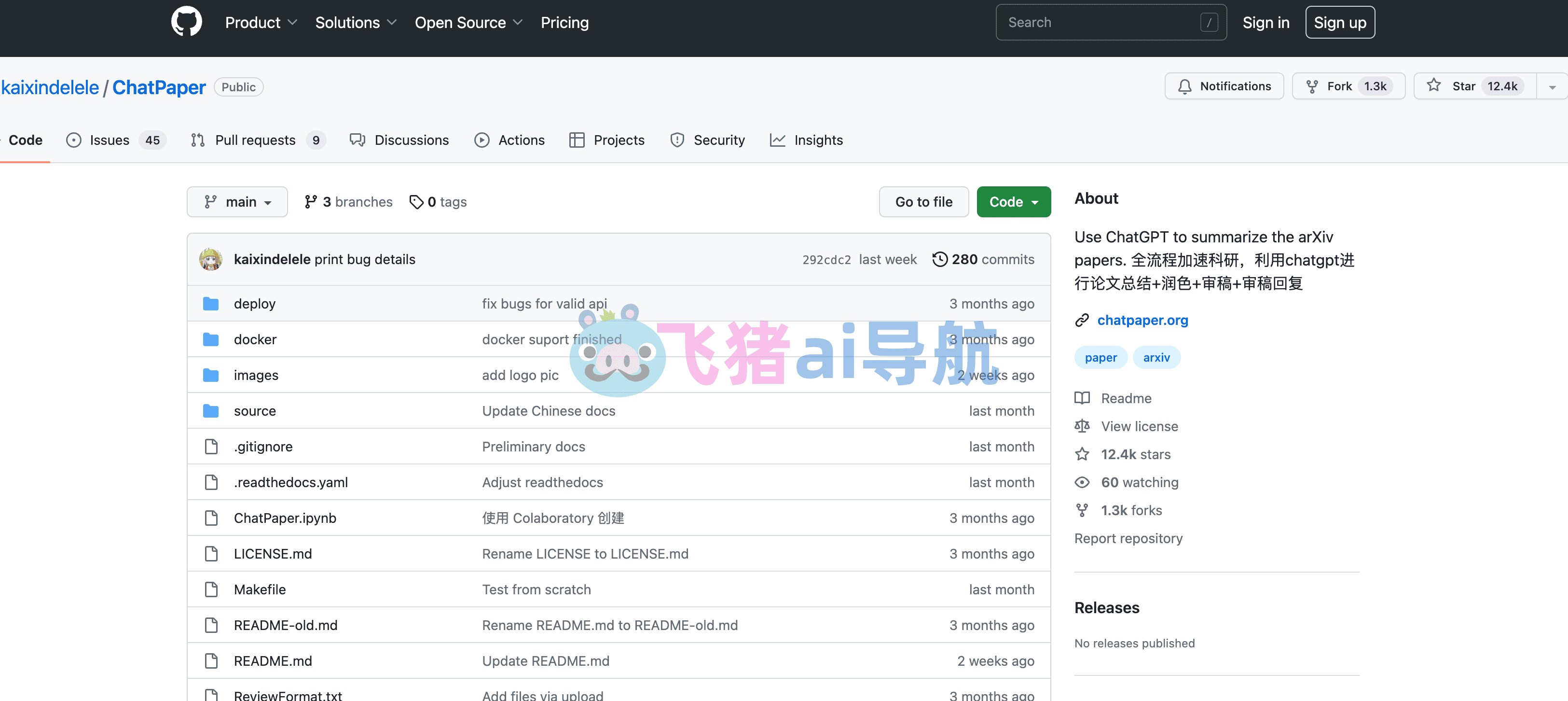Click the images folder icon
Viewport: 1568px width, 701px height.
211,375
